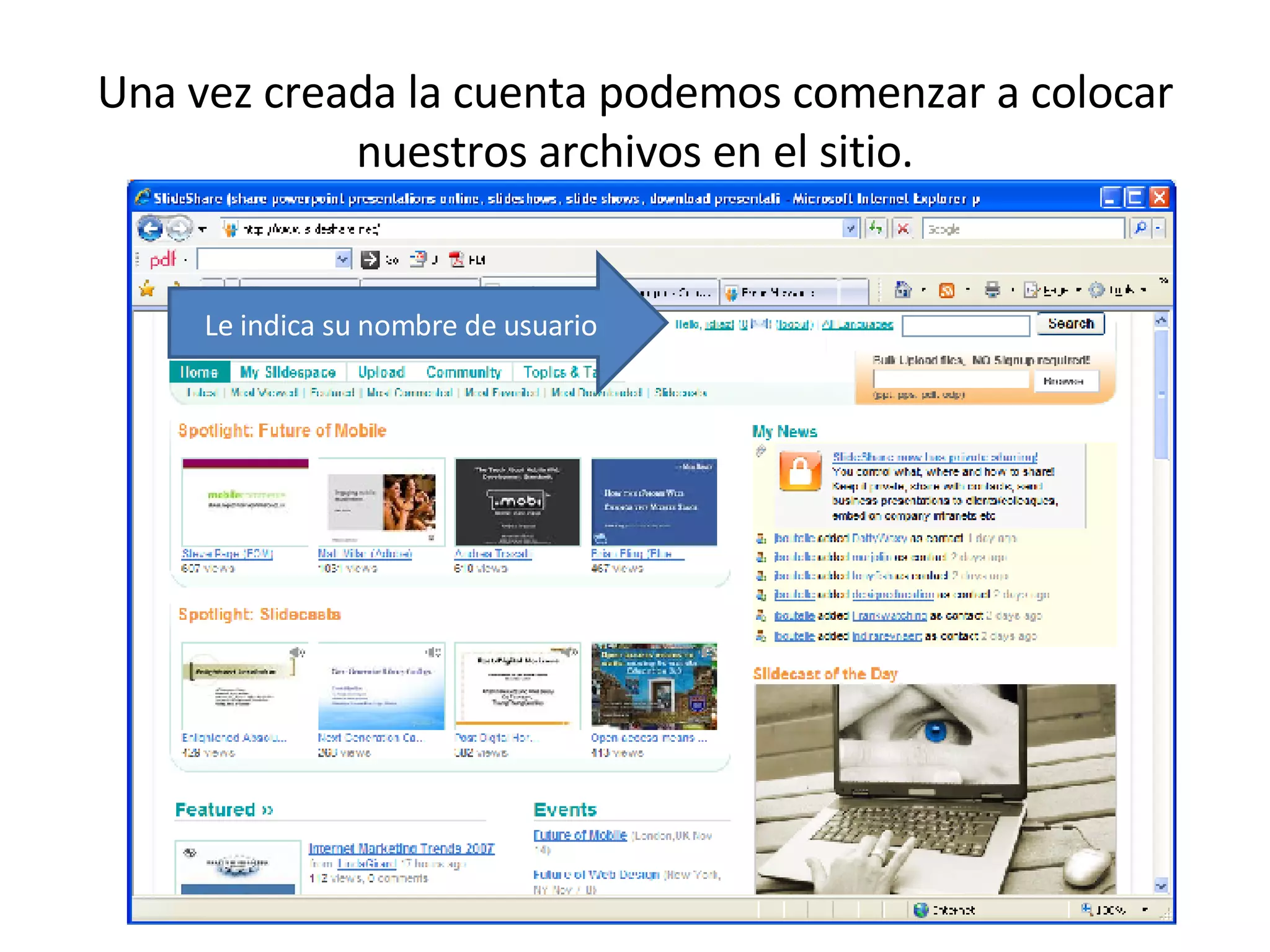Image resolution: width=1270 pixels, height=952 pixels.
Task: Click the page scrollbar up arrow
Action: tap(1161, 320)
